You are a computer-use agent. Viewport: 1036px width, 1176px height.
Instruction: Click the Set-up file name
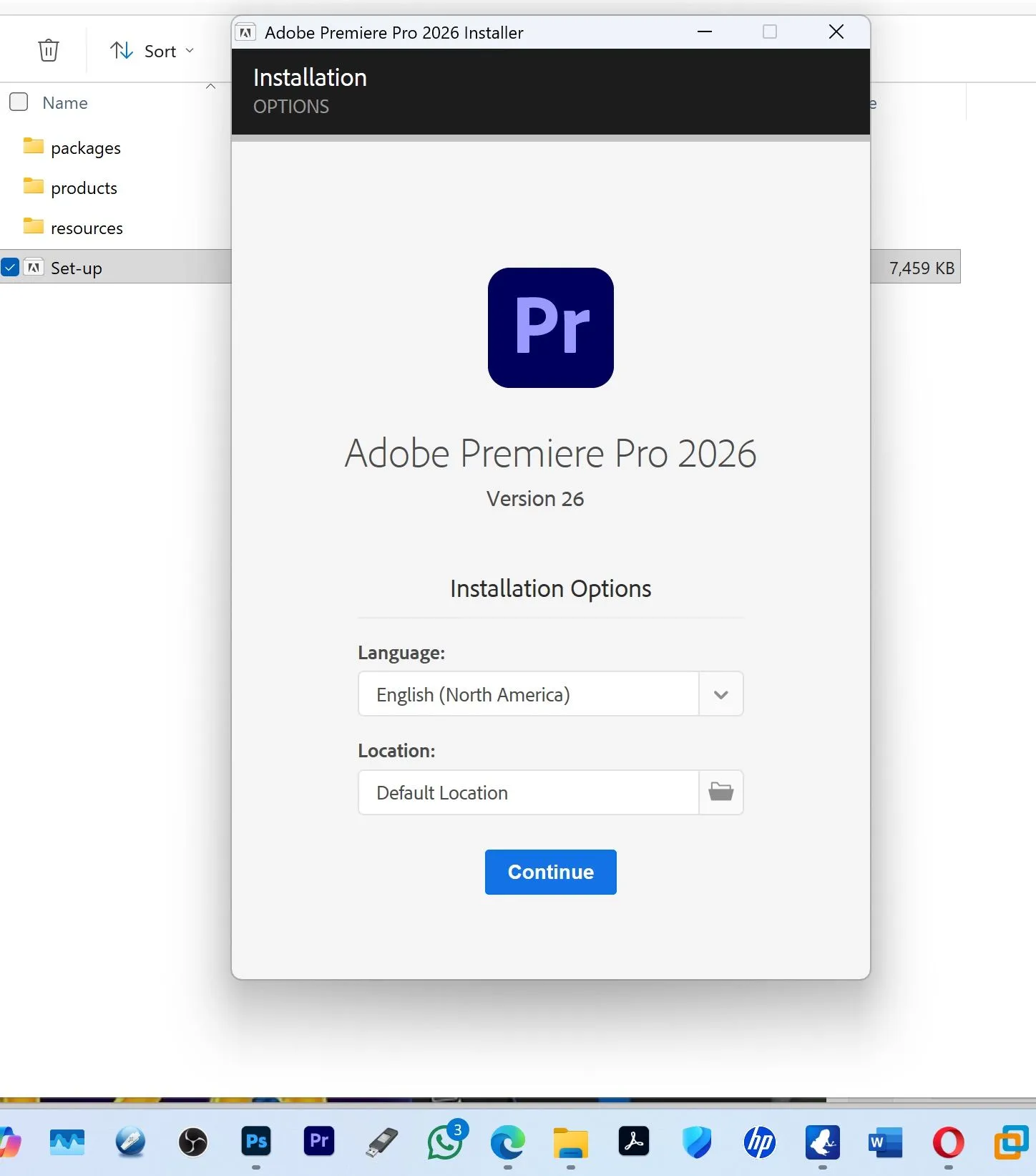coord(77,268)
